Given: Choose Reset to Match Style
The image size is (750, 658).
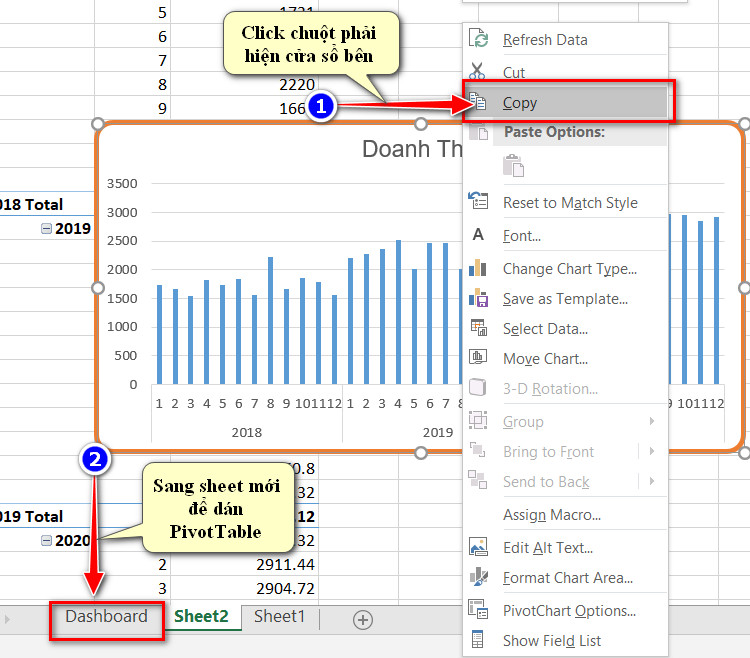Looking at the screenshot, I should [x=570, y=203].
